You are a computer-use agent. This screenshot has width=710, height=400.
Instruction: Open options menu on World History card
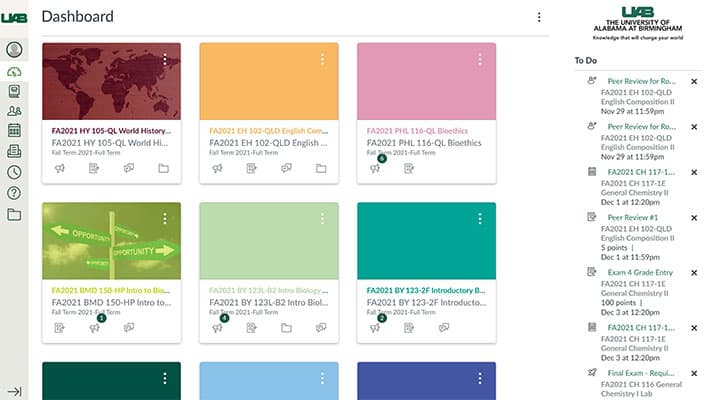click(x=165, y=59)
